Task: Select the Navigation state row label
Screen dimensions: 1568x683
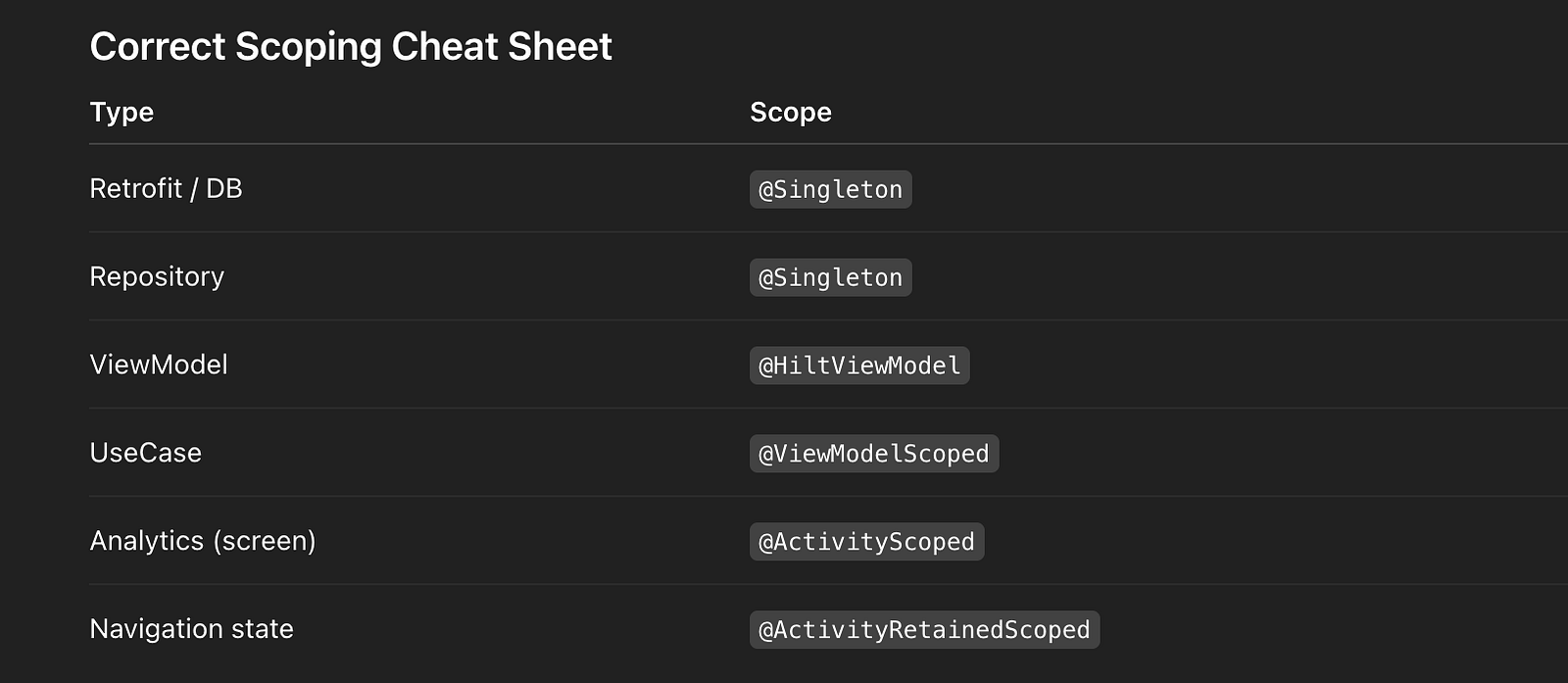Action: click(192, 629)
